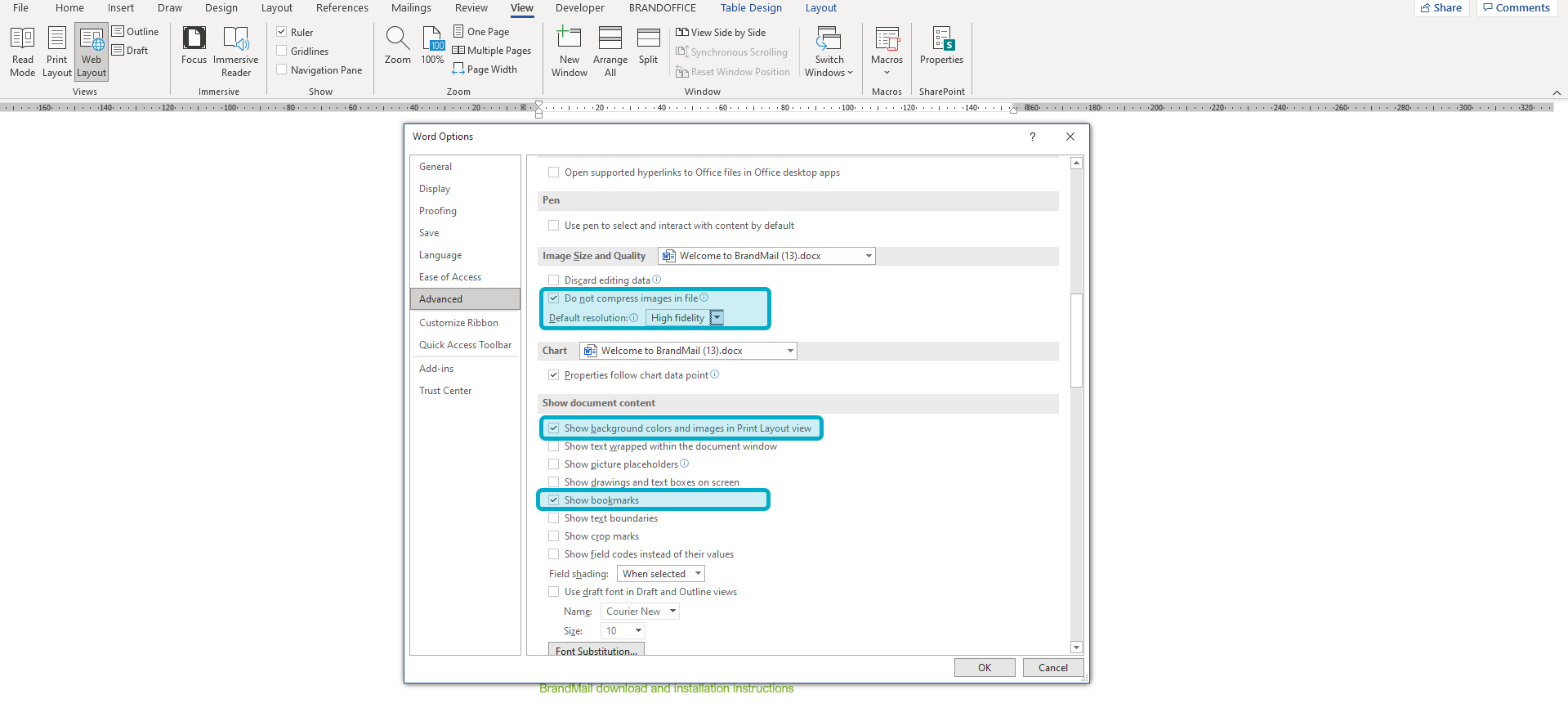This screenshot has height=708, width=1568.
Task: Enable View Side by Side
Action: tap(721, 33)
